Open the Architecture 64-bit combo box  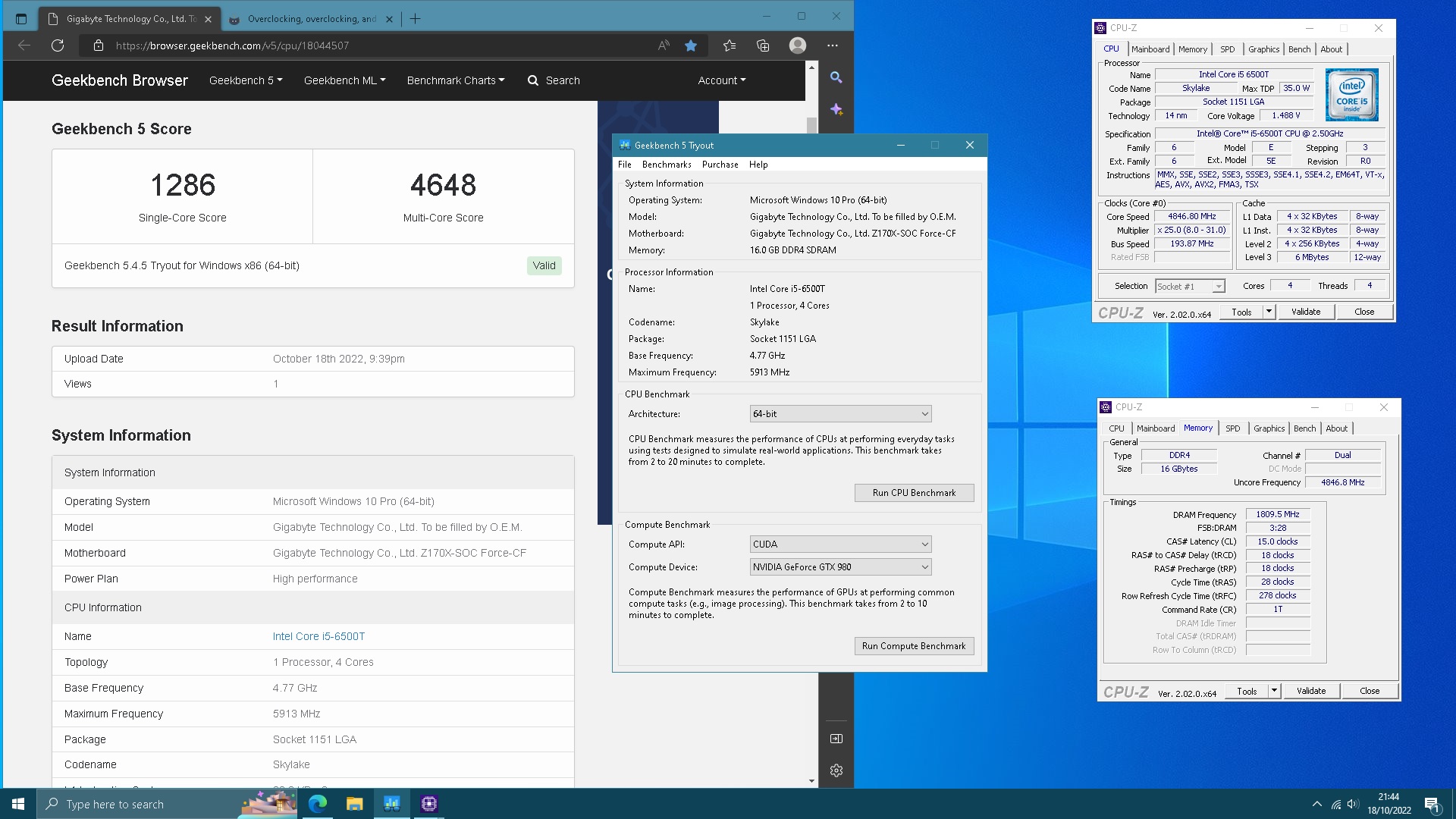[x=840, y=414]
